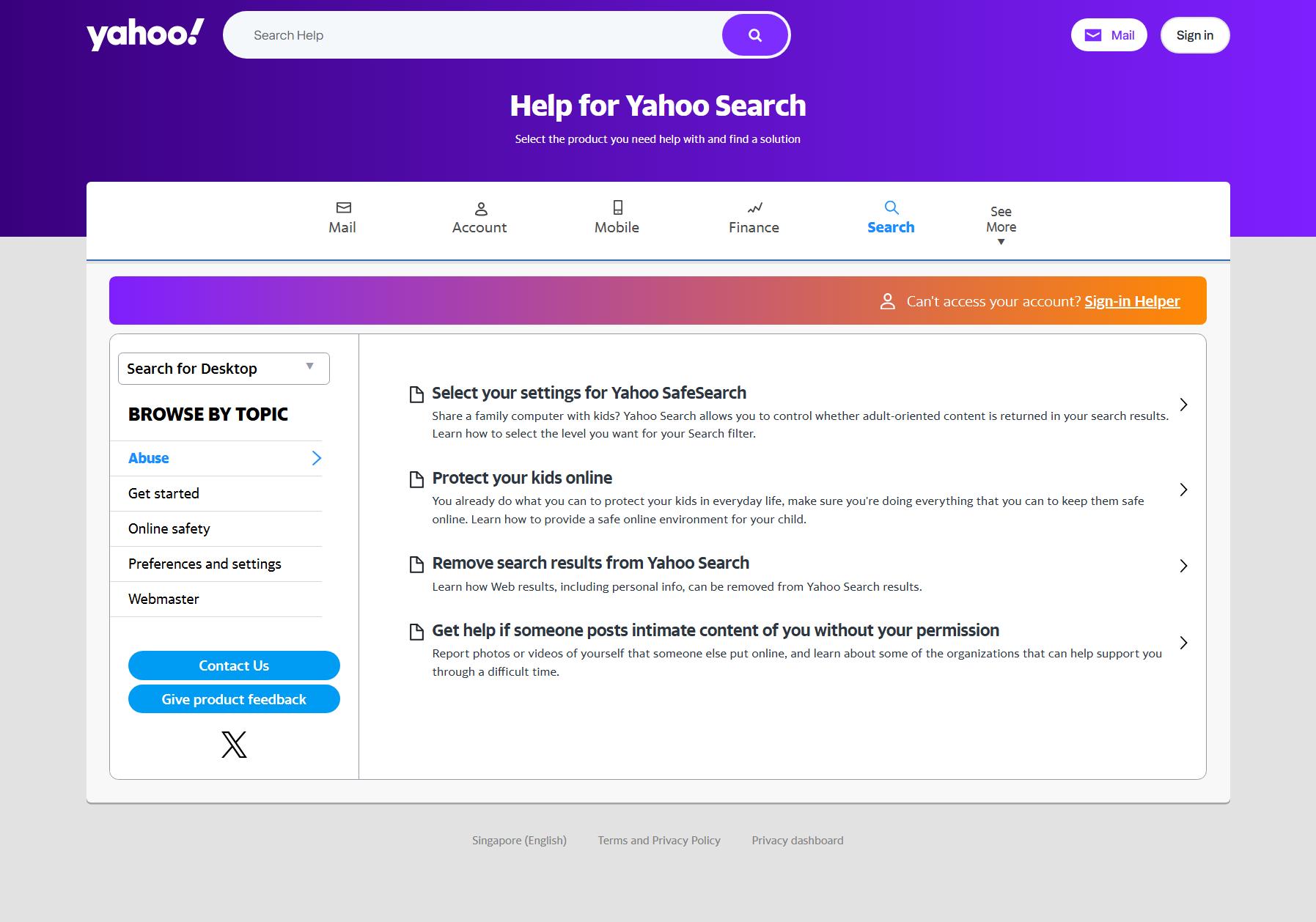
Task: Click the magnifier search button
Action: tap(755, 35)
